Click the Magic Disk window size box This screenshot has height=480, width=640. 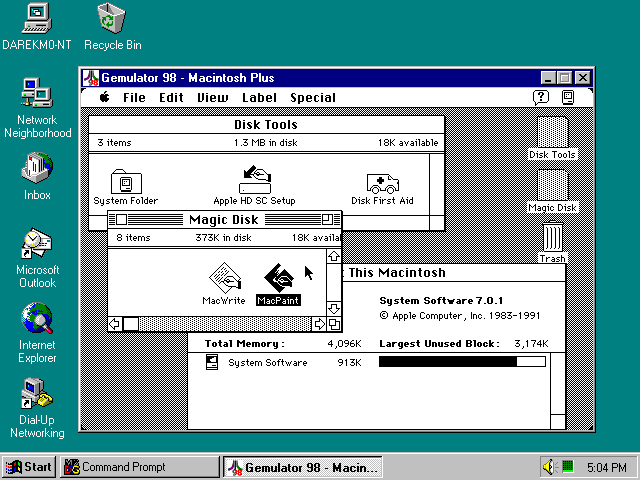[334, 324]
